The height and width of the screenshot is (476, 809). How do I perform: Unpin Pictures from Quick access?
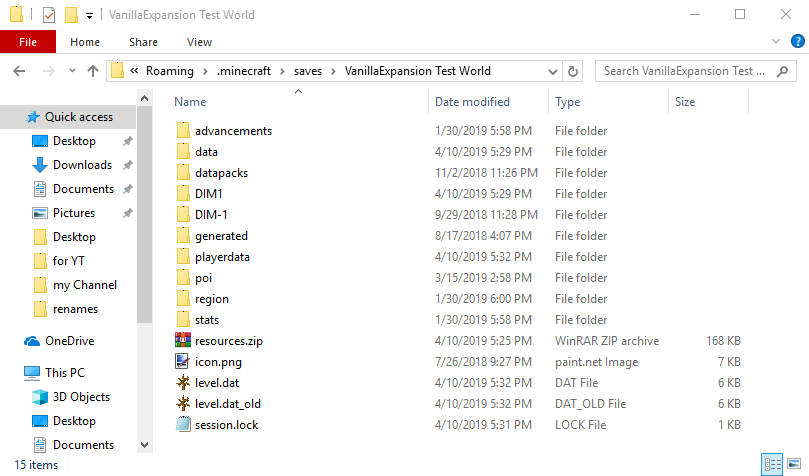127,213
